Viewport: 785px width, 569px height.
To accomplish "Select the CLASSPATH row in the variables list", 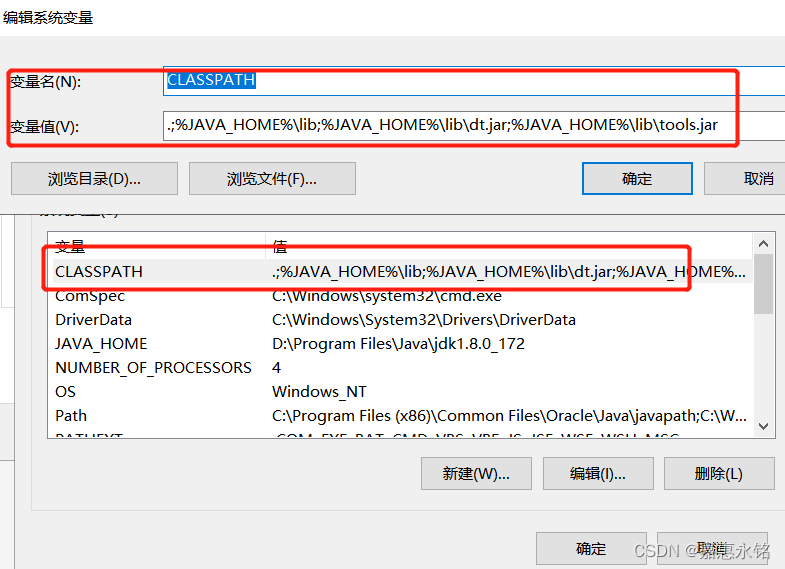I will coord(401,272).
